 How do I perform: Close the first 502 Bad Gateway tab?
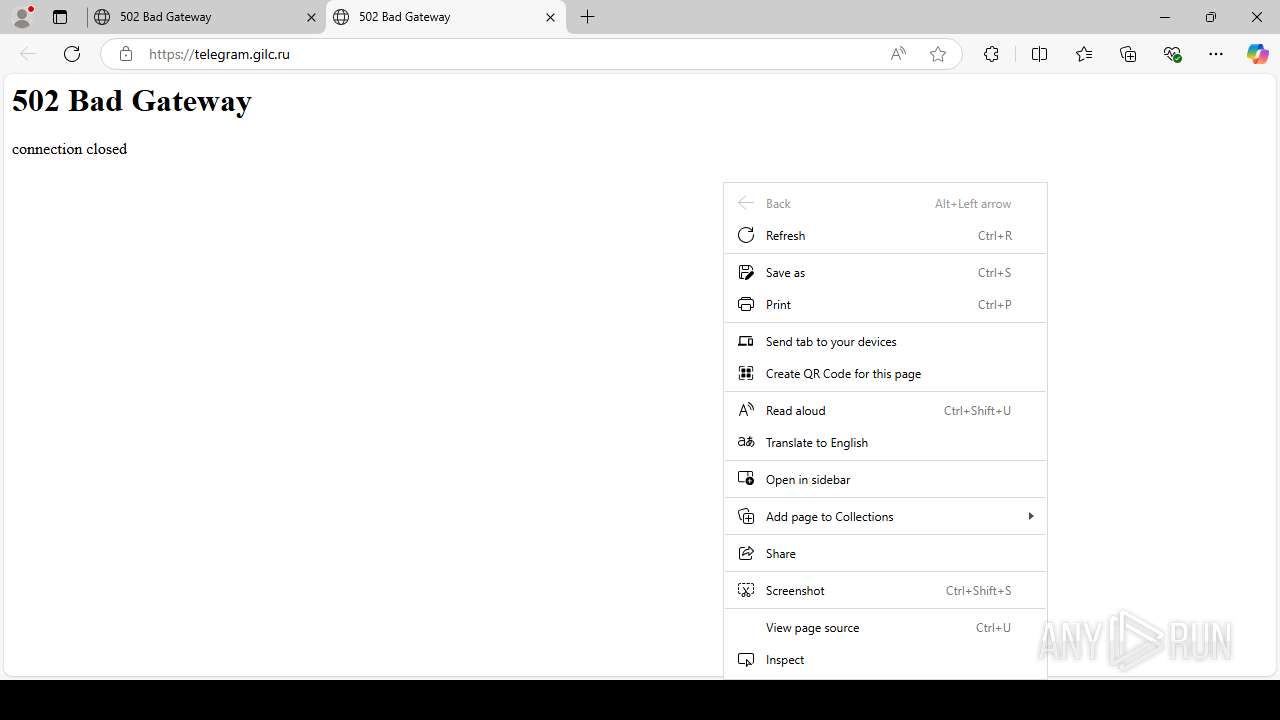tap(311, 17)
